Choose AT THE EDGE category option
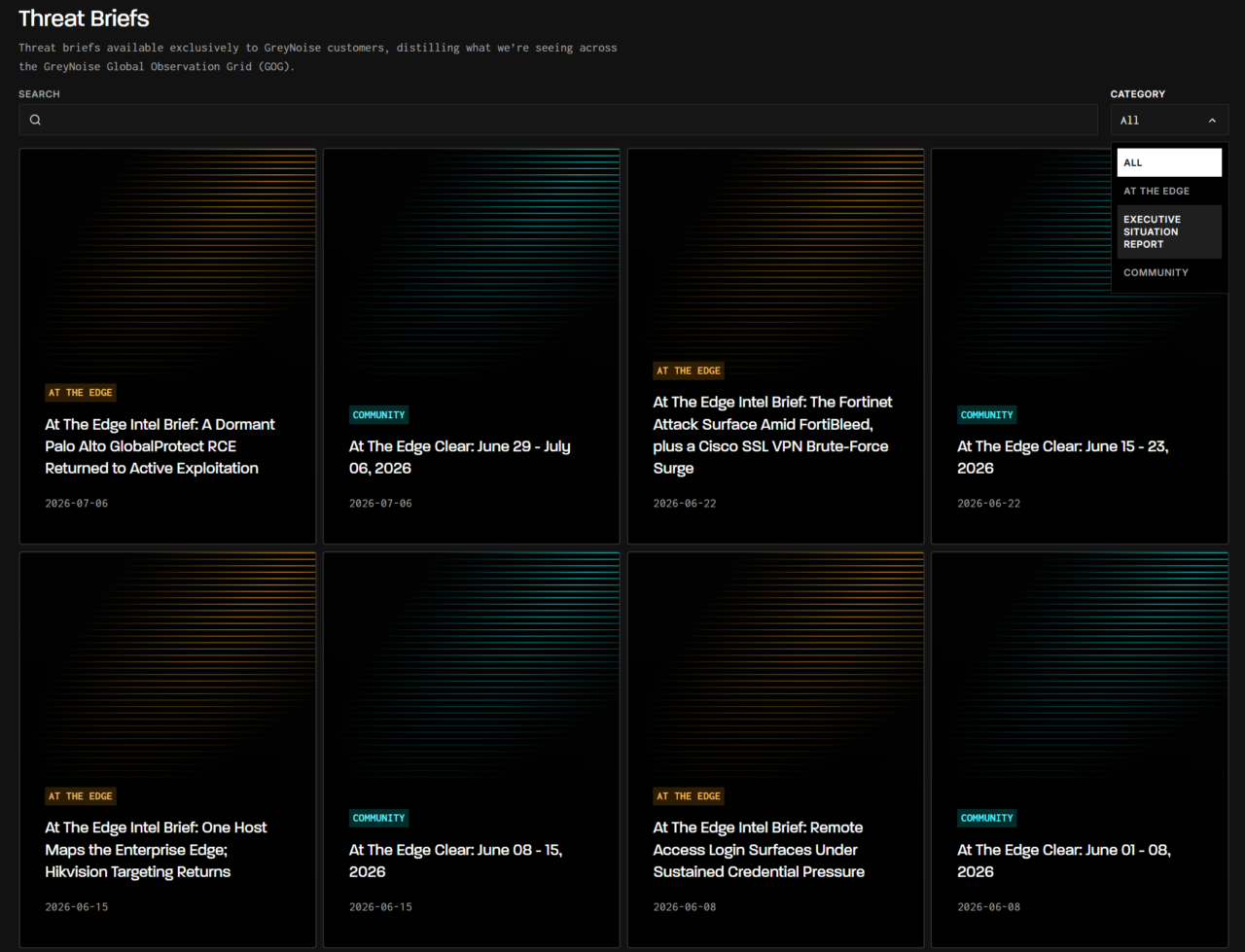 coord(1169,191)
